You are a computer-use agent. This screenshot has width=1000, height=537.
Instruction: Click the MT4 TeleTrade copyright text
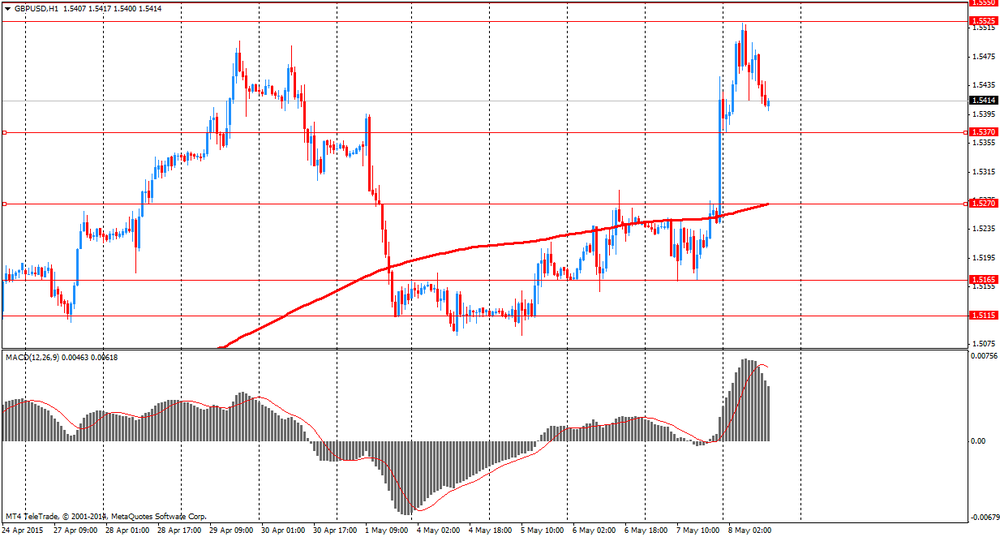[x=106, y=517]
